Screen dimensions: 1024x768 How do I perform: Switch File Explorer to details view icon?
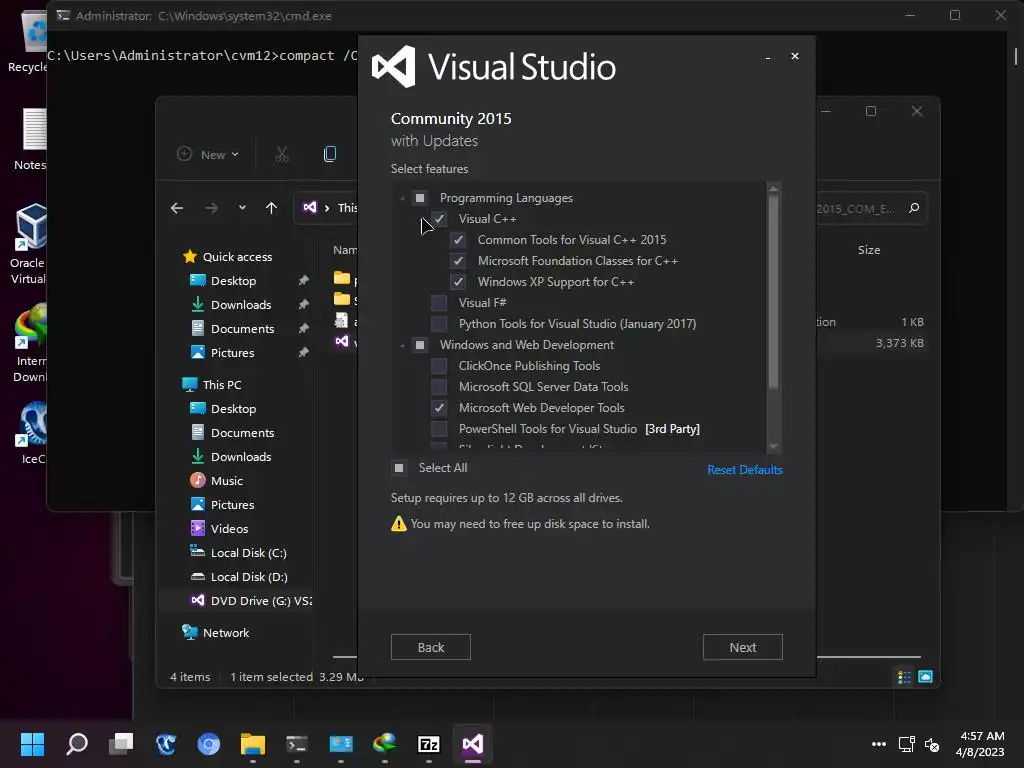(x=904, y=677)
